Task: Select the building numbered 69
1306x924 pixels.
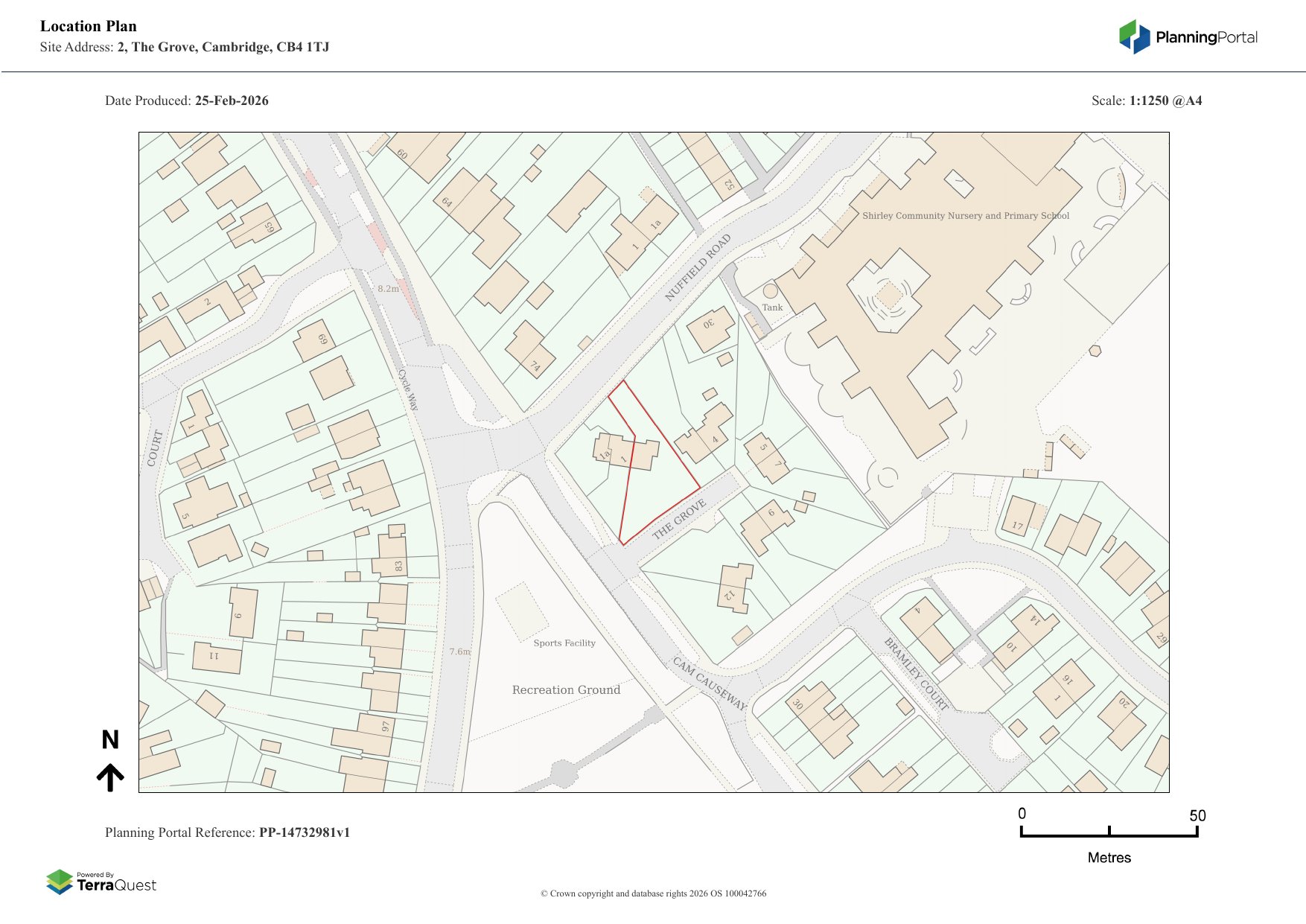Action: coord(314,342)
